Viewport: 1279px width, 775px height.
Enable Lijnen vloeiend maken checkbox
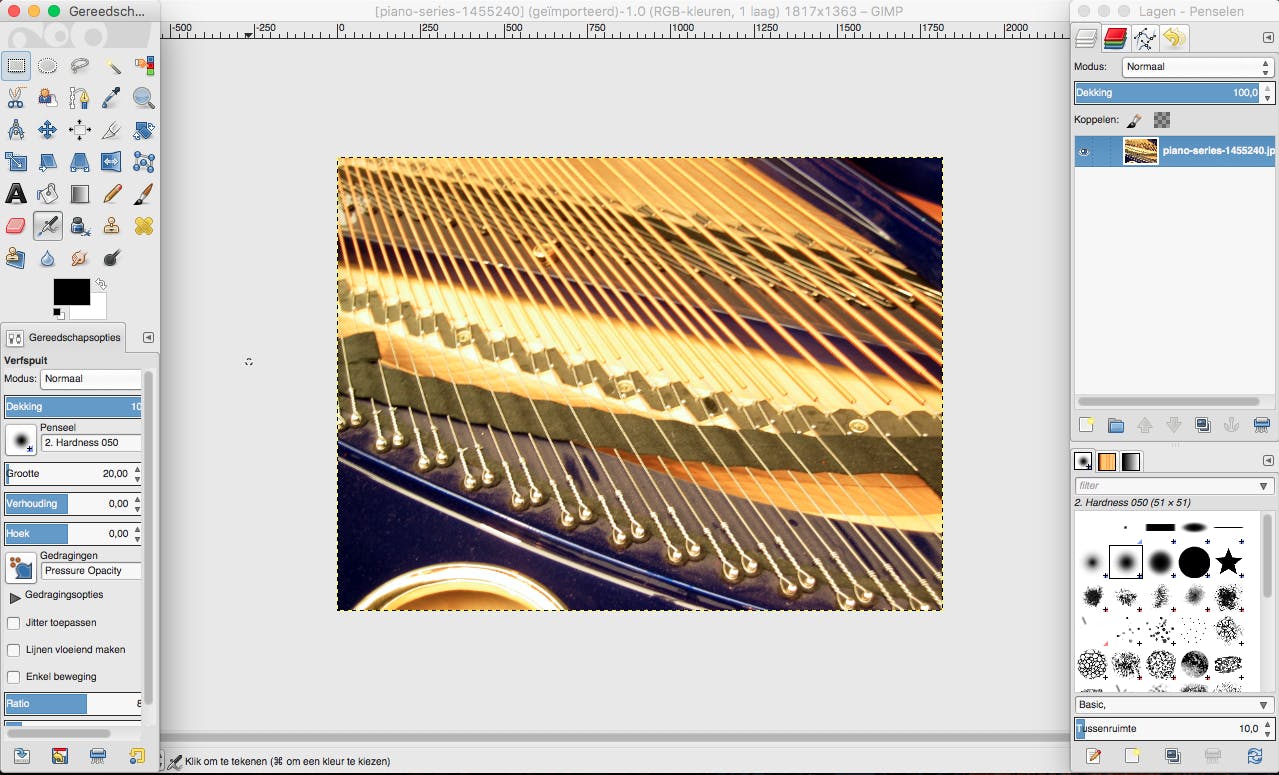(x=13, y=650)
